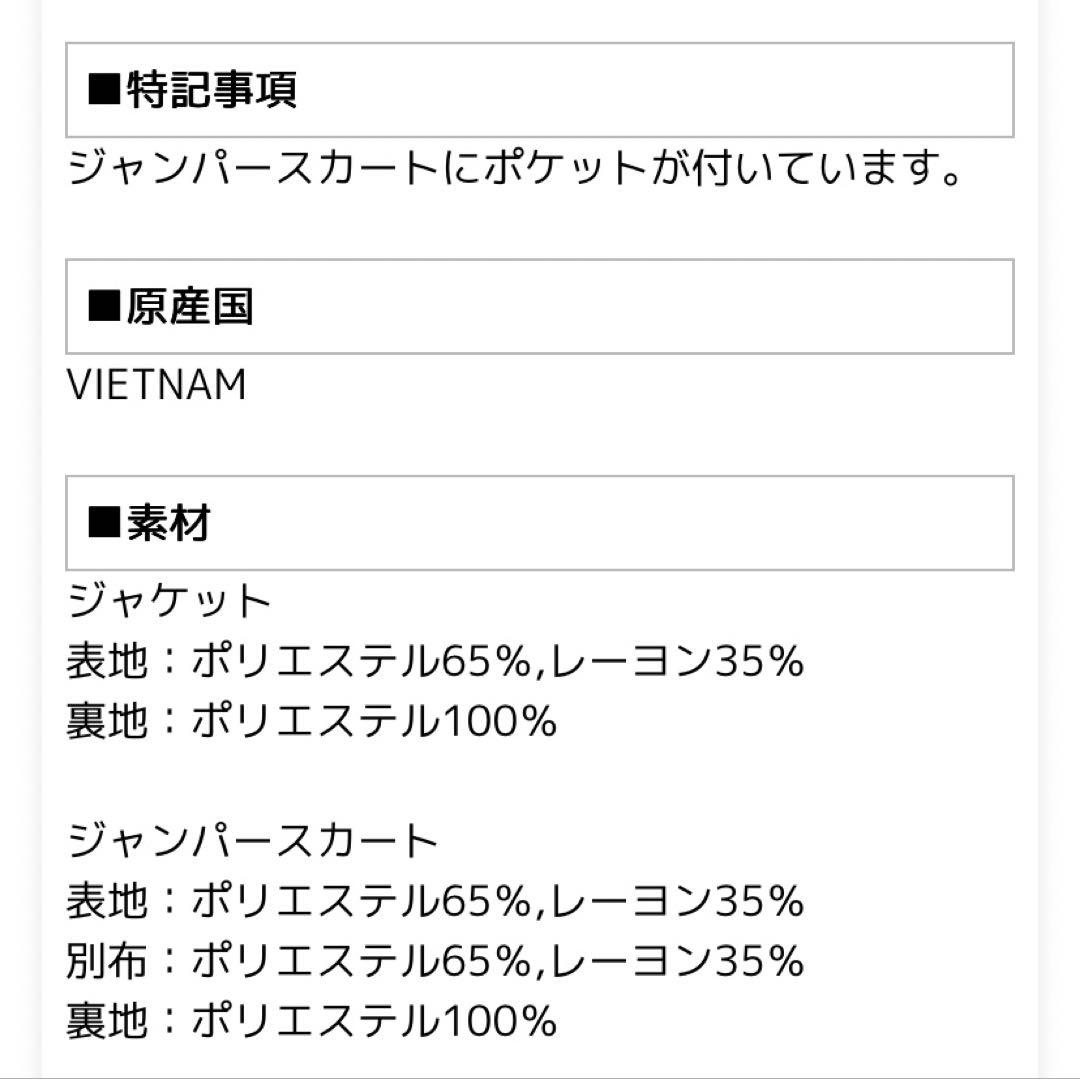The height and width of the screenshot is (1079, 1080).
Task: Click the ジャケット material subheading
Action: tap(170, 602)
